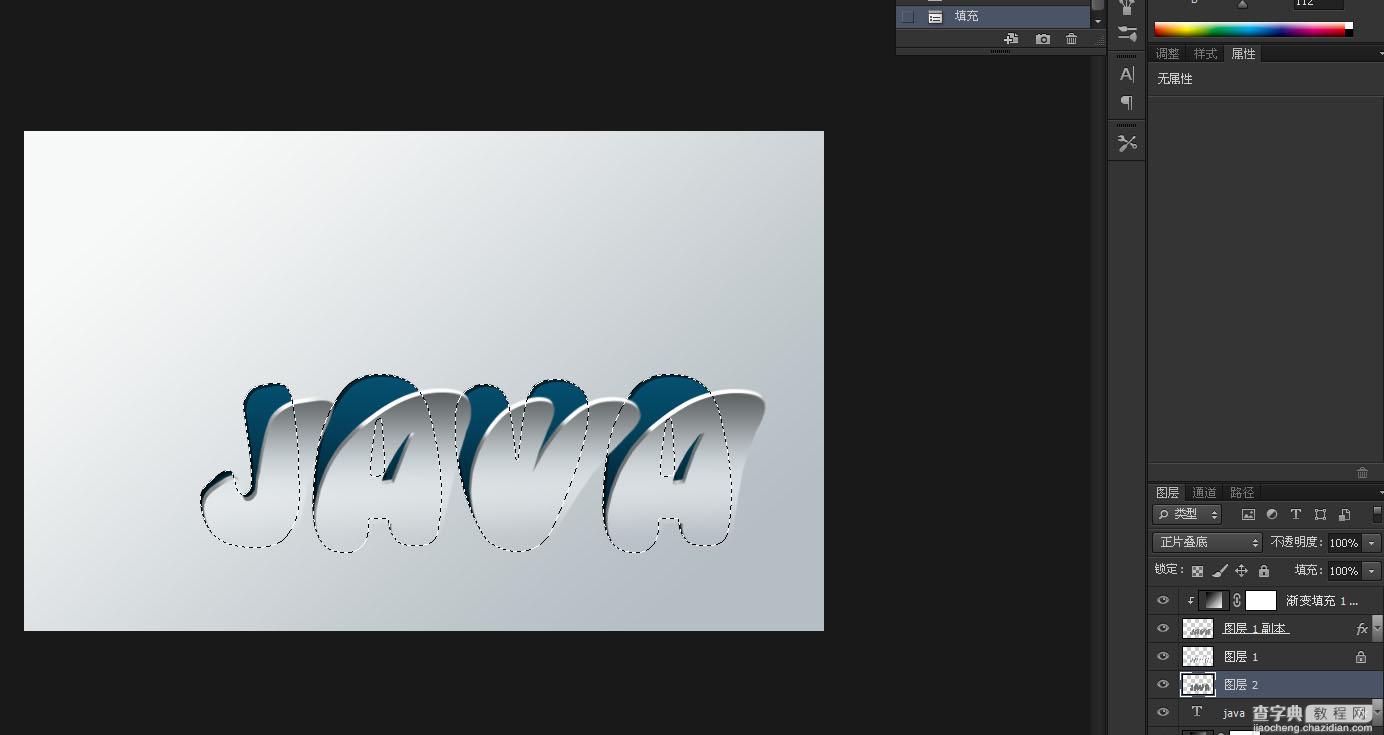Select the 填充 history state
This screenshot has height=735, width=1384.
(x=992, y=17)
